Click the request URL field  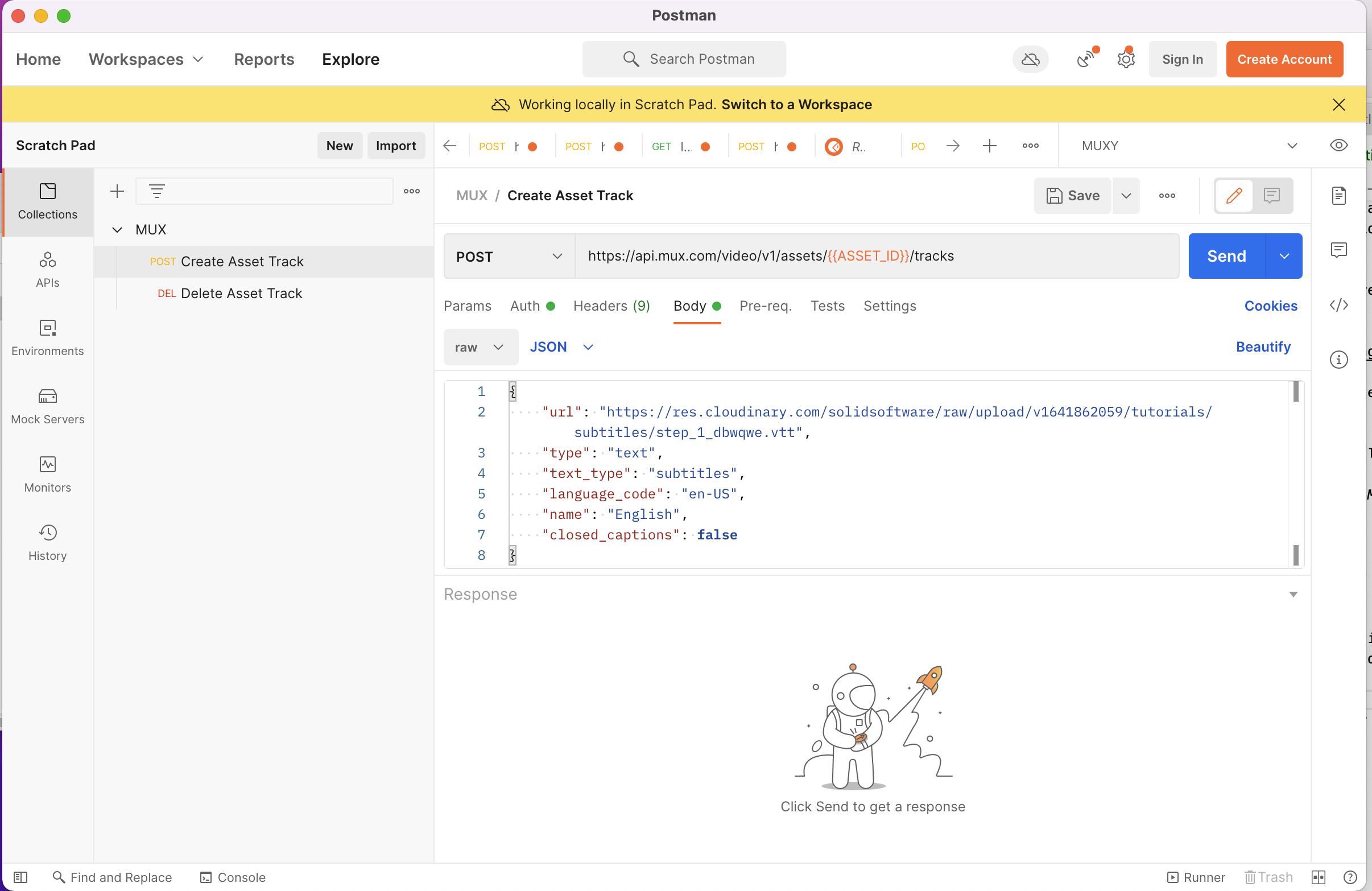click(877, 256)
